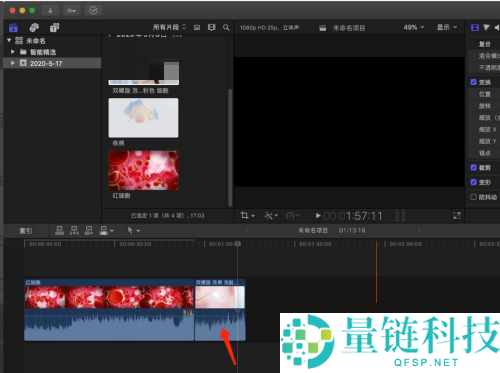Collapse the 未命名 library tree
The image size is (500, 373).
(x=9, y=40)
